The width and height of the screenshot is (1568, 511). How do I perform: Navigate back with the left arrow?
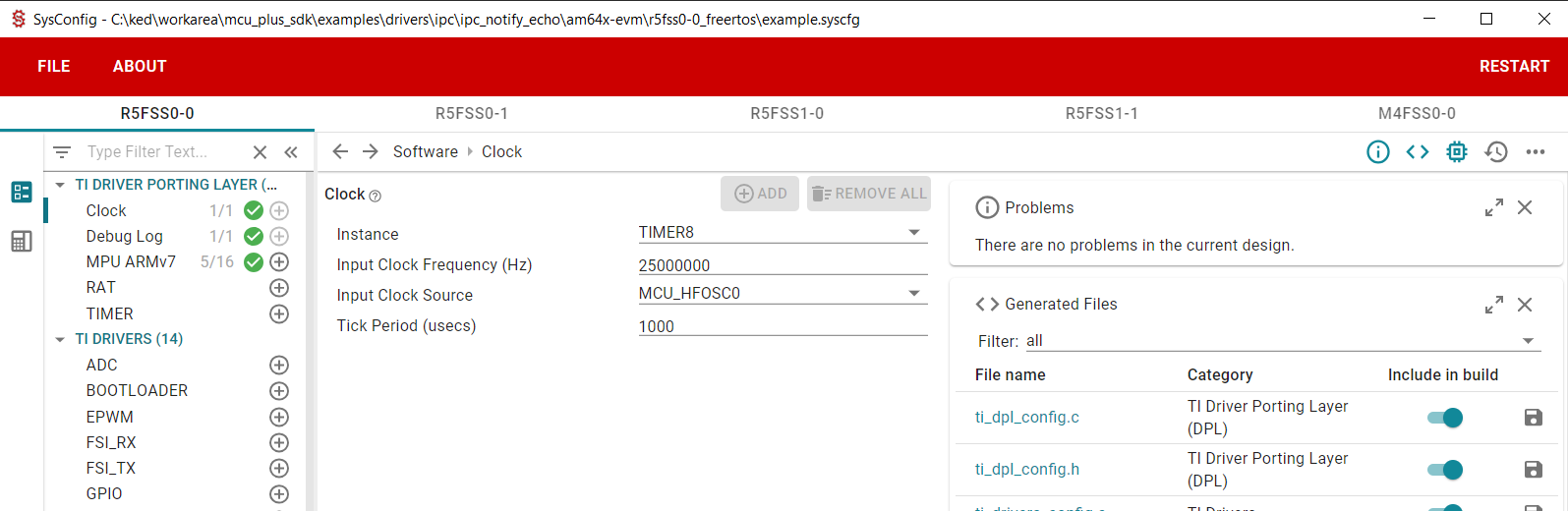coord(340,151)
